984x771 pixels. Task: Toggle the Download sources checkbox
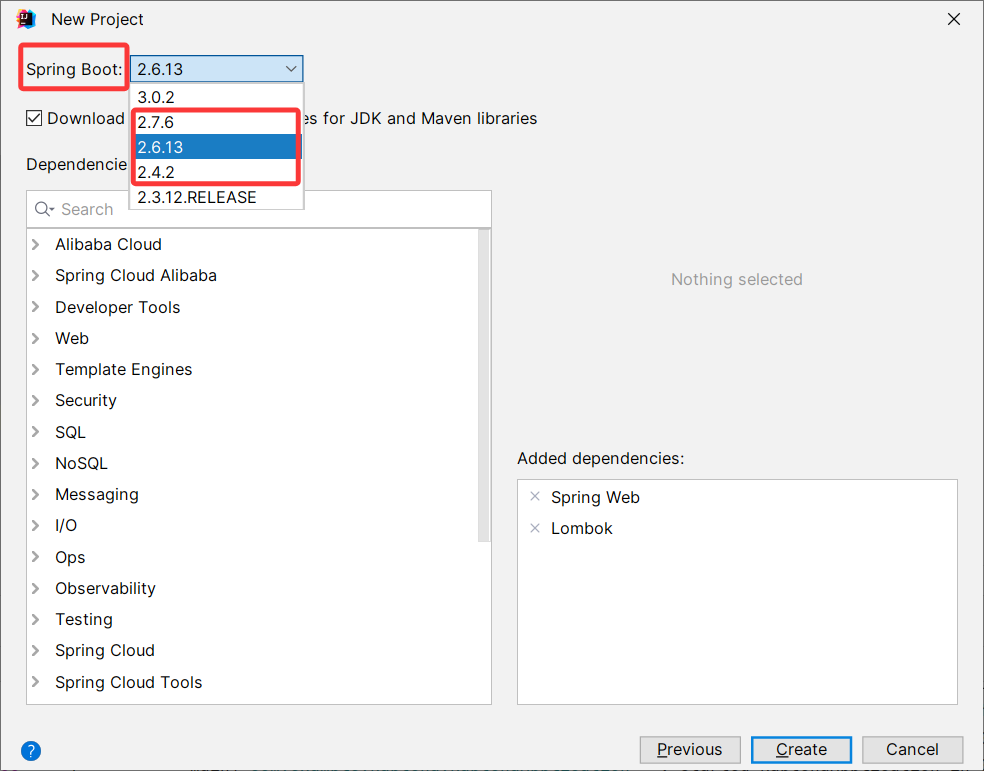tap(34, 118)
